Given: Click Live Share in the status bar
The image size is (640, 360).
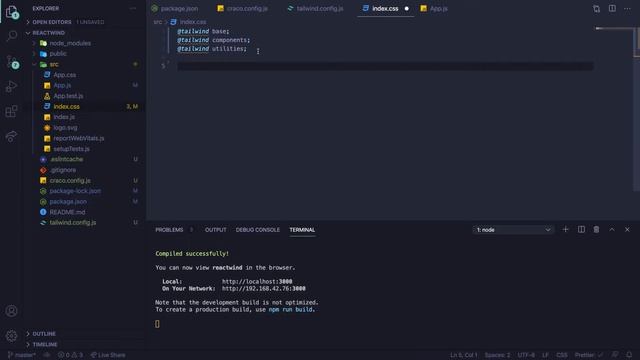Looking at the screenshot, I should pyautogui.click(x=108, y=355).
